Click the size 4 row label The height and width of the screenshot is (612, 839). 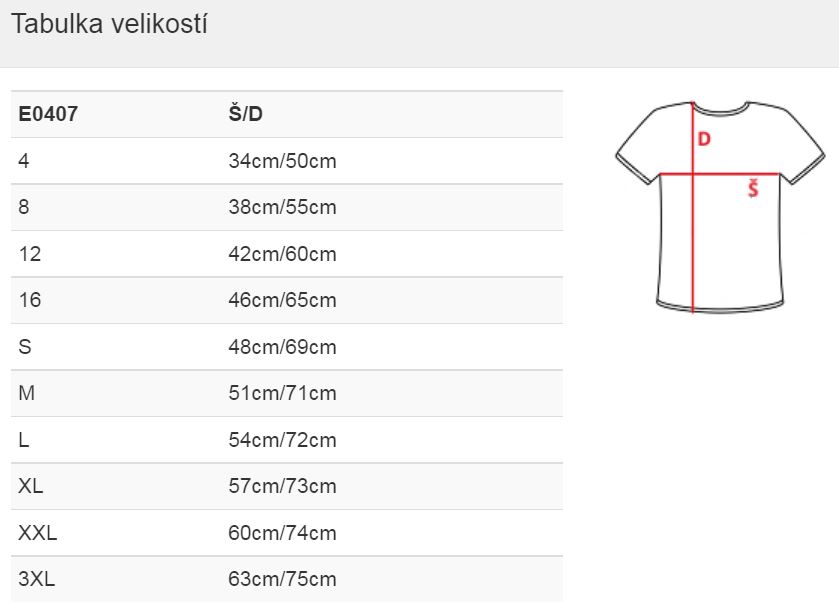pos(24,160)
